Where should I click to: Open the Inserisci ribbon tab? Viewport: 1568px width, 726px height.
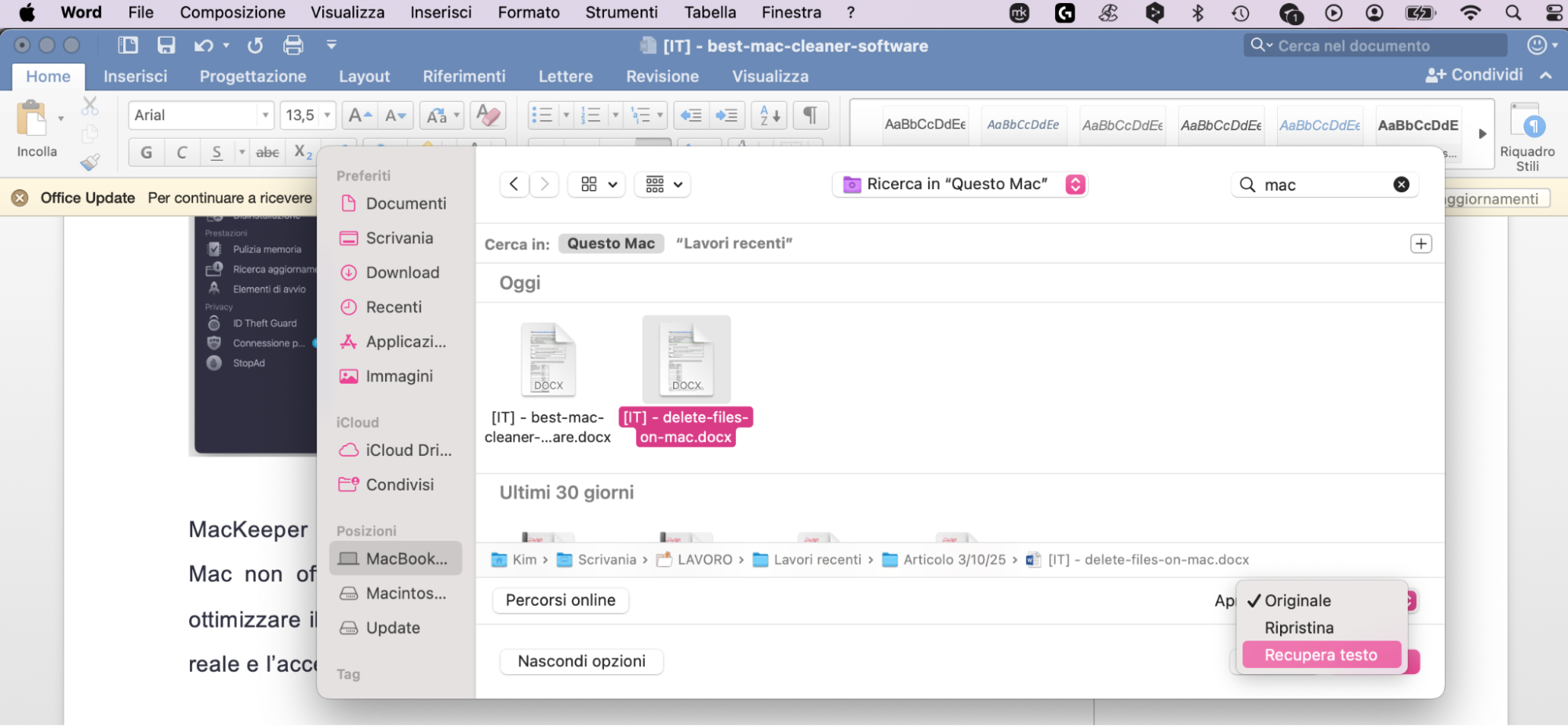point(135,76)
